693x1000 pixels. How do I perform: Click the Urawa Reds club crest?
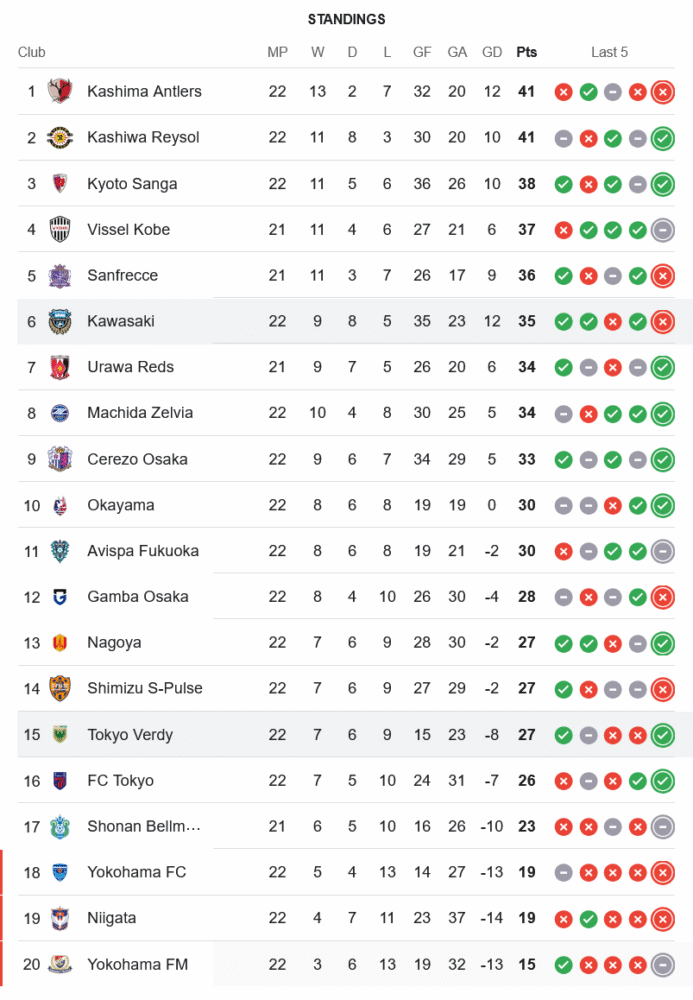[60, 367]
